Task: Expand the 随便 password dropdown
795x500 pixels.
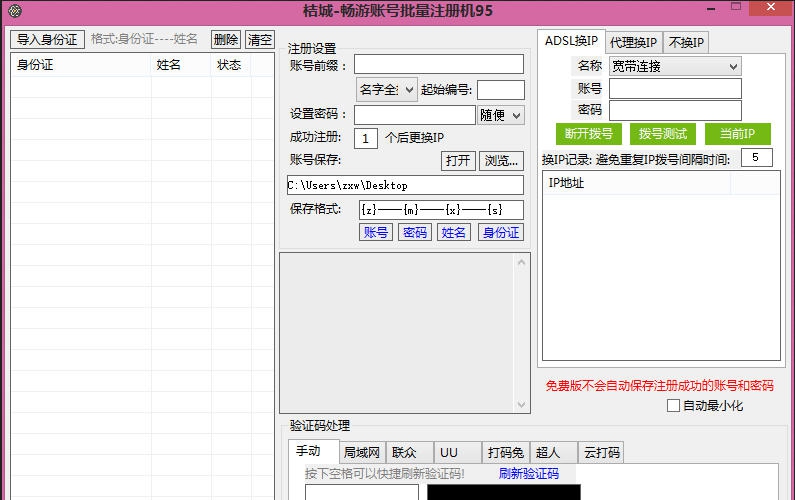Action: [501, 115]
